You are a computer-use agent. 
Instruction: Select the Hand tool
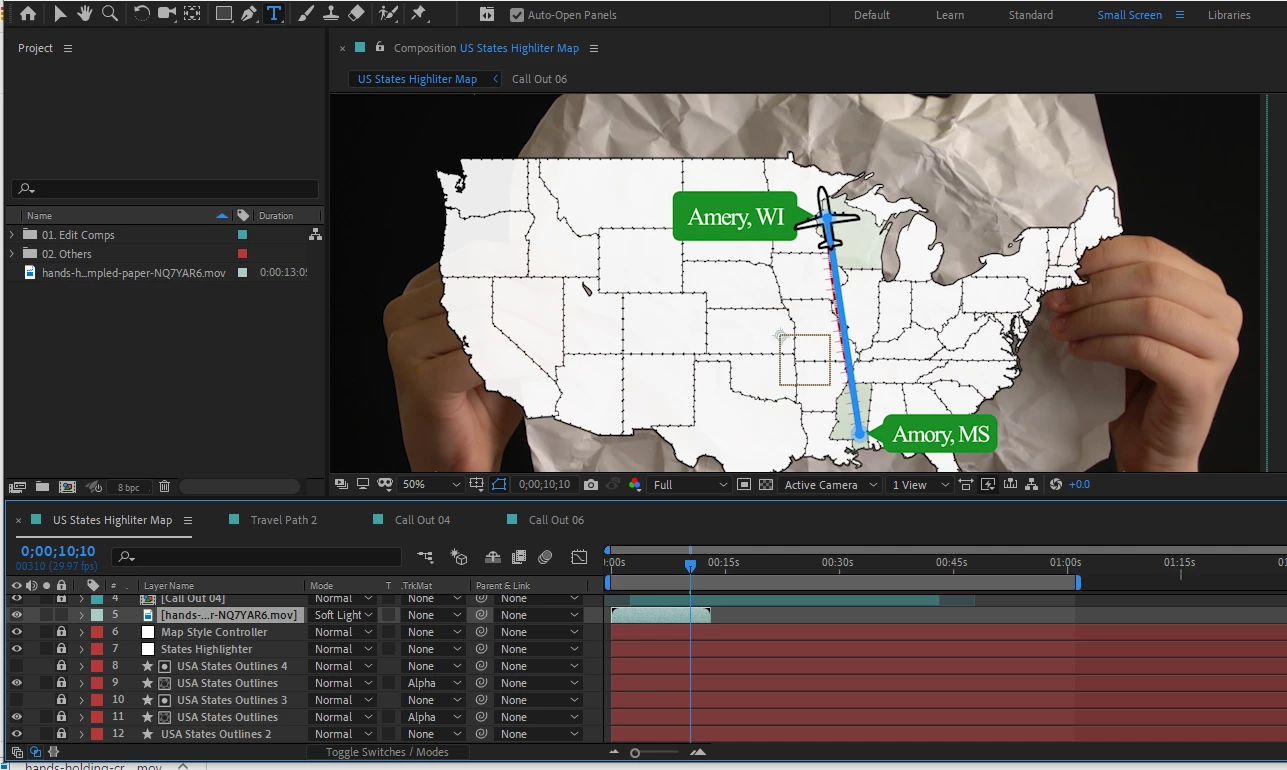(x=85, y=14)
